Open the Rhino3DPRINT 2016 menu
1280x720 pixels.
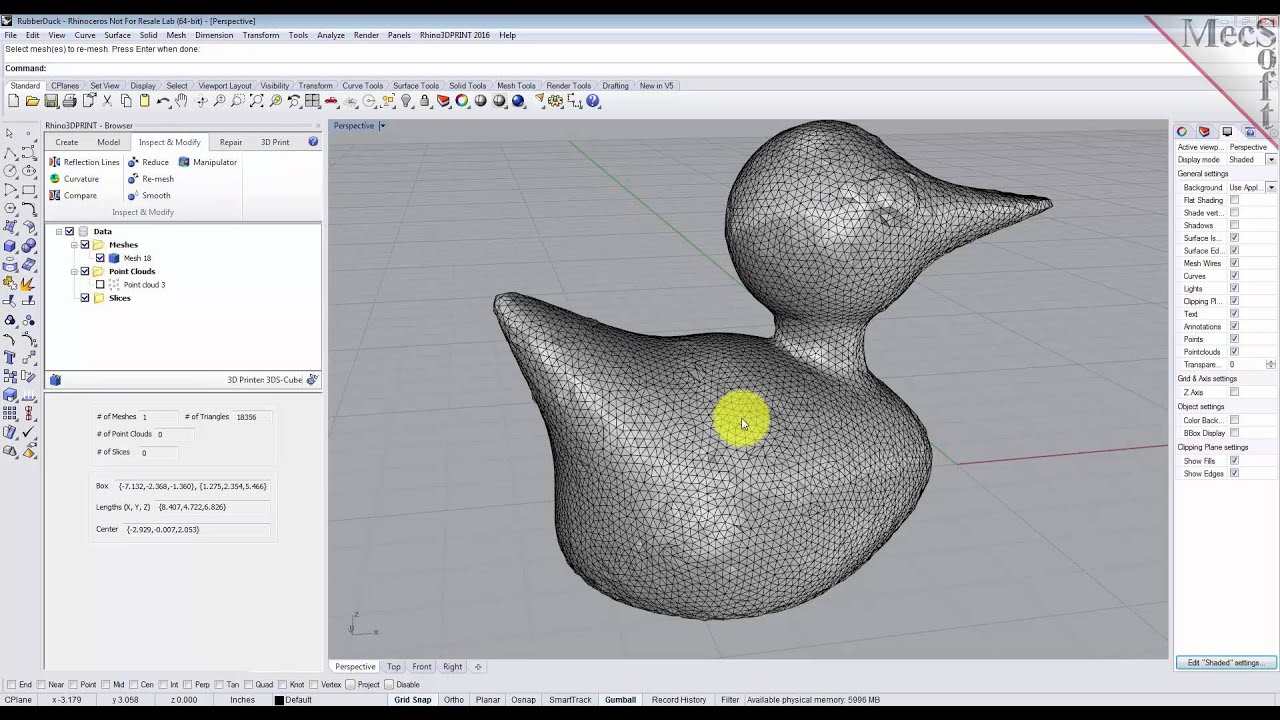click(x=455, y=35)
